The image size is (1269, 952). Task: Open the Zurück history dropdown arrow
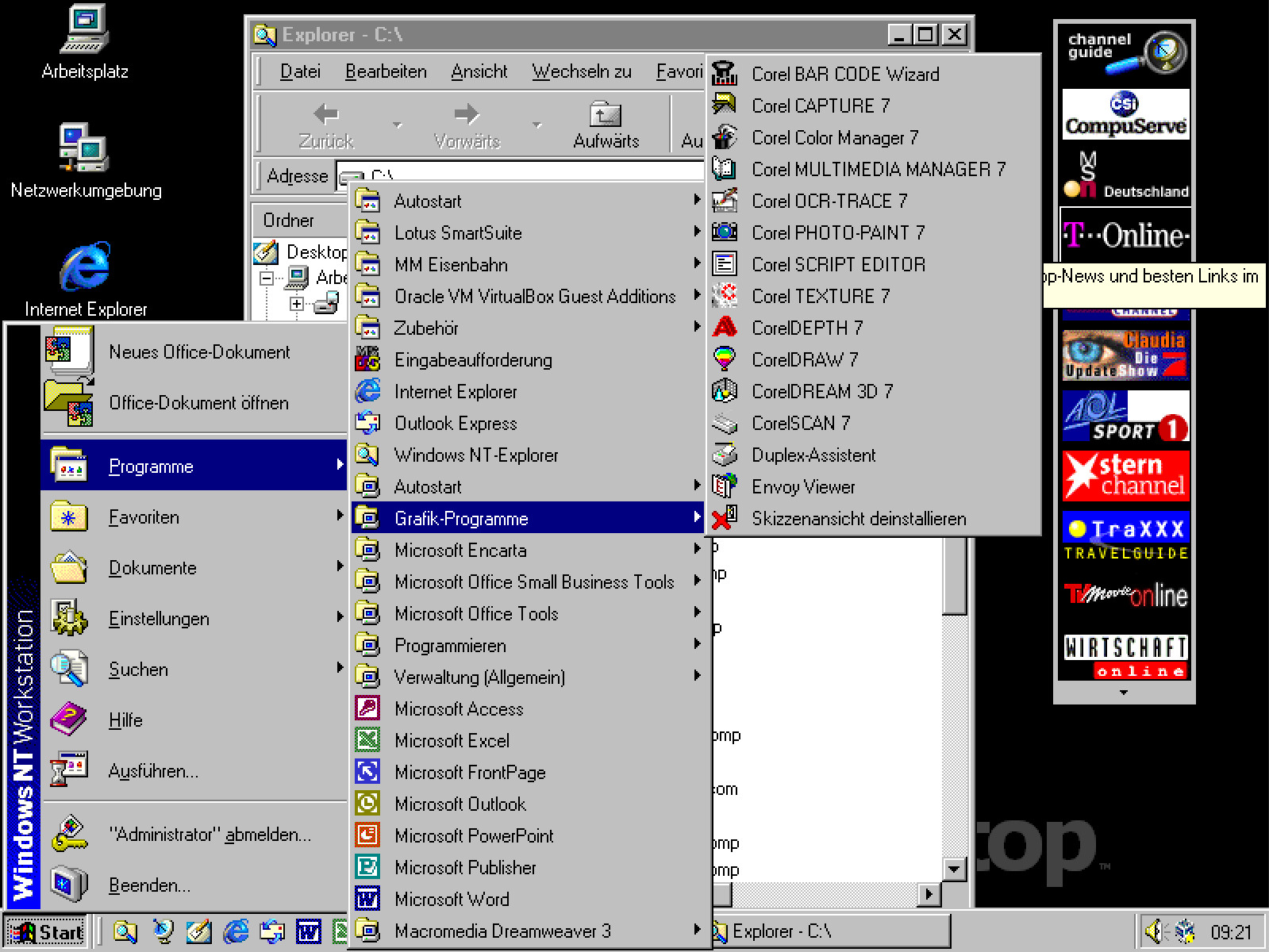pyautogui.click(x=397, y=125)
